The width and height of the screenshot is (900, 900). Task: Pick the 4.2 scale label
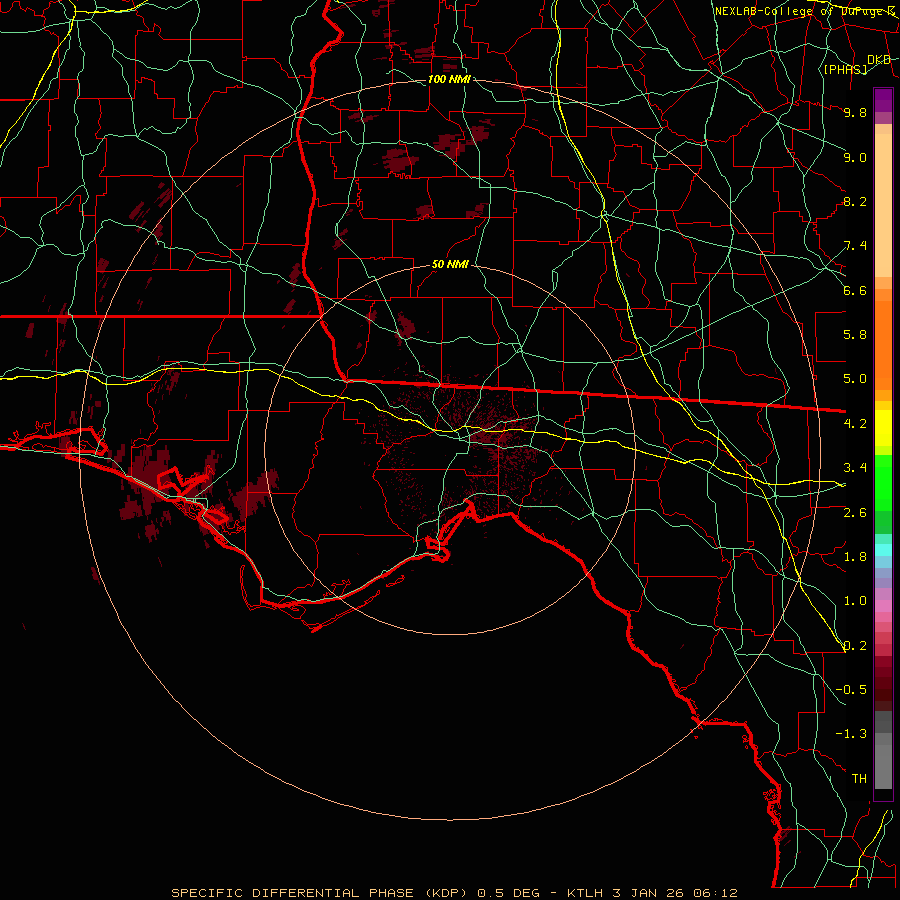click(855, 424)
